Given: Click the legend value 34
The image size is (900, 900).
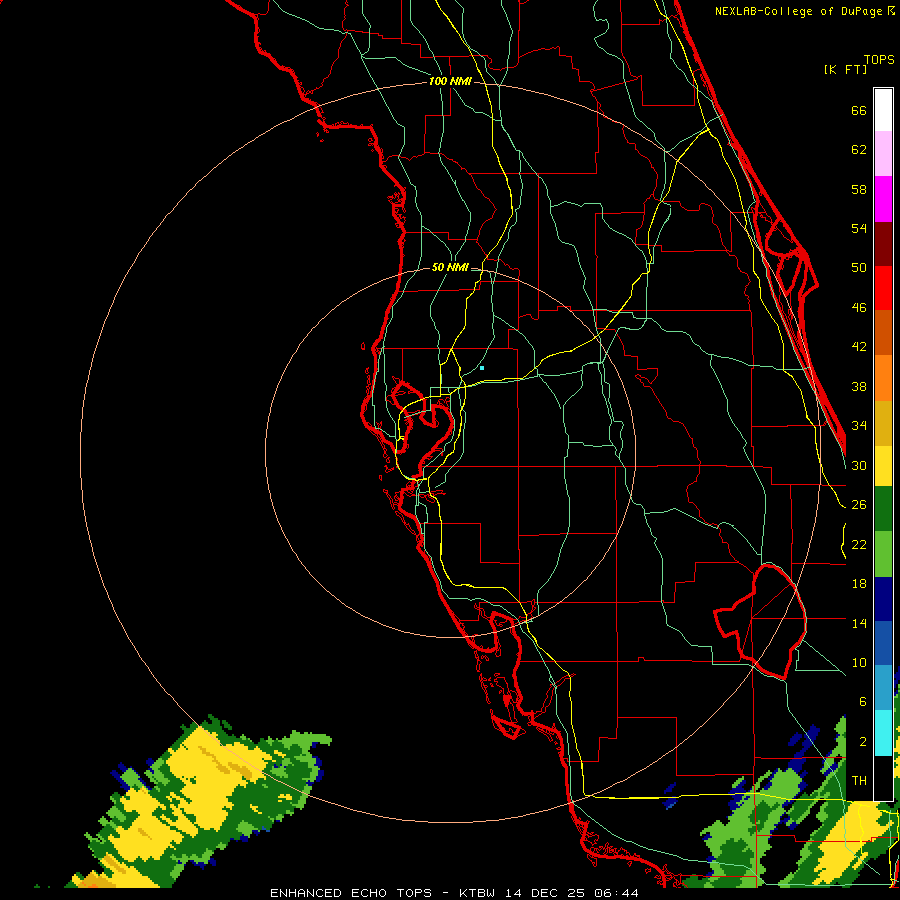Looking at the screenshot, I should (x=859, y=425).
